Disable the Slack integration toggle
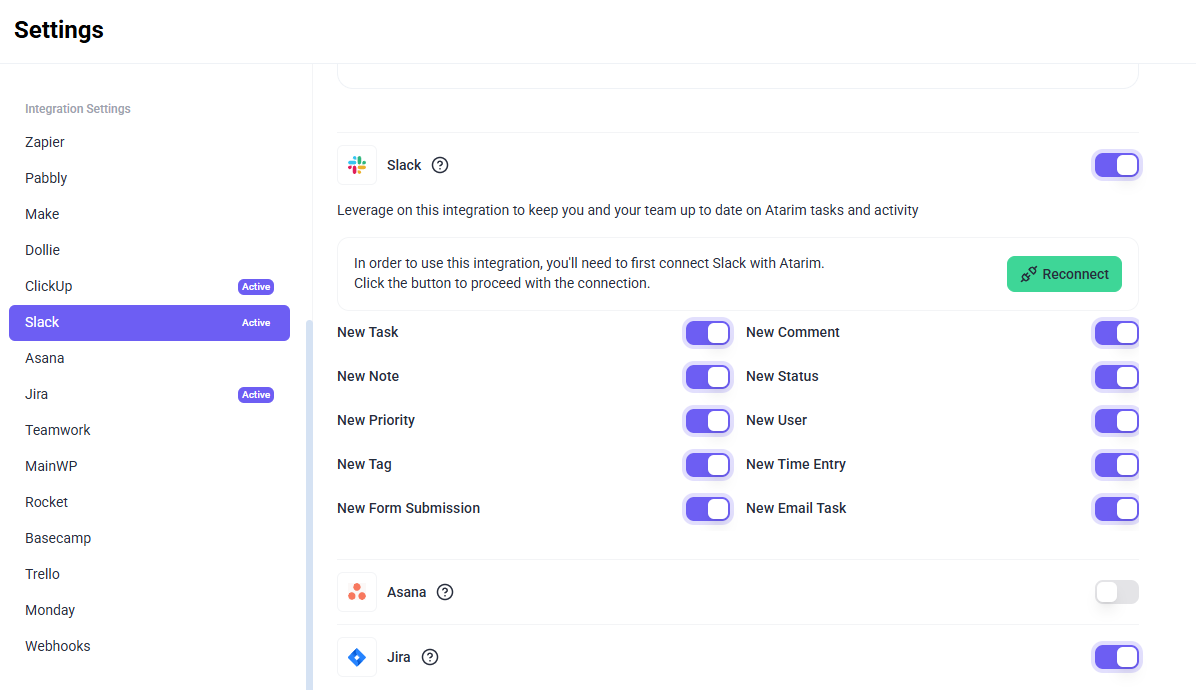The image size is (1196, 690). point(1116,165)
